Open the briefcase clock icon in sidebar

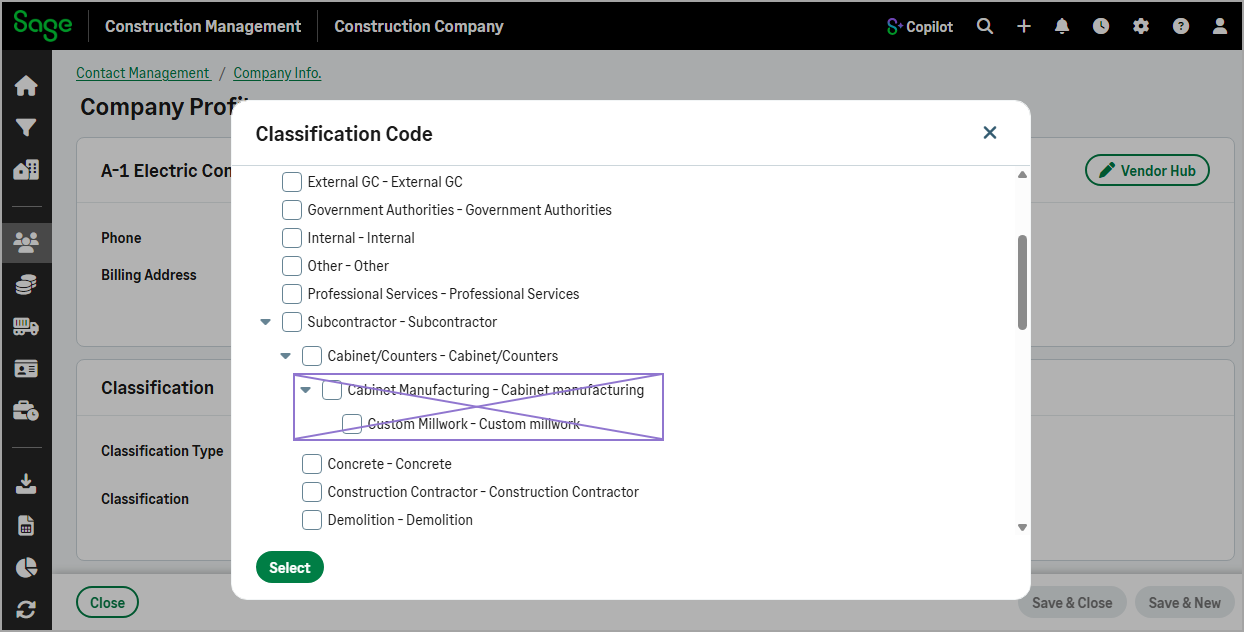pos(26,411)
